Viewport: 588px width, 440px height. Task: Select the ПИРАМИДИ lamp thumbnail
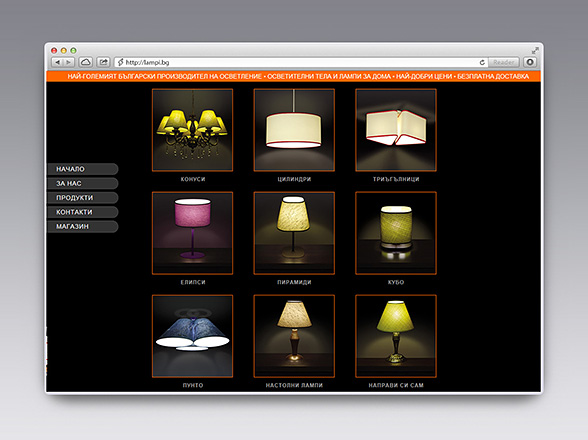[x=294, y=233]
